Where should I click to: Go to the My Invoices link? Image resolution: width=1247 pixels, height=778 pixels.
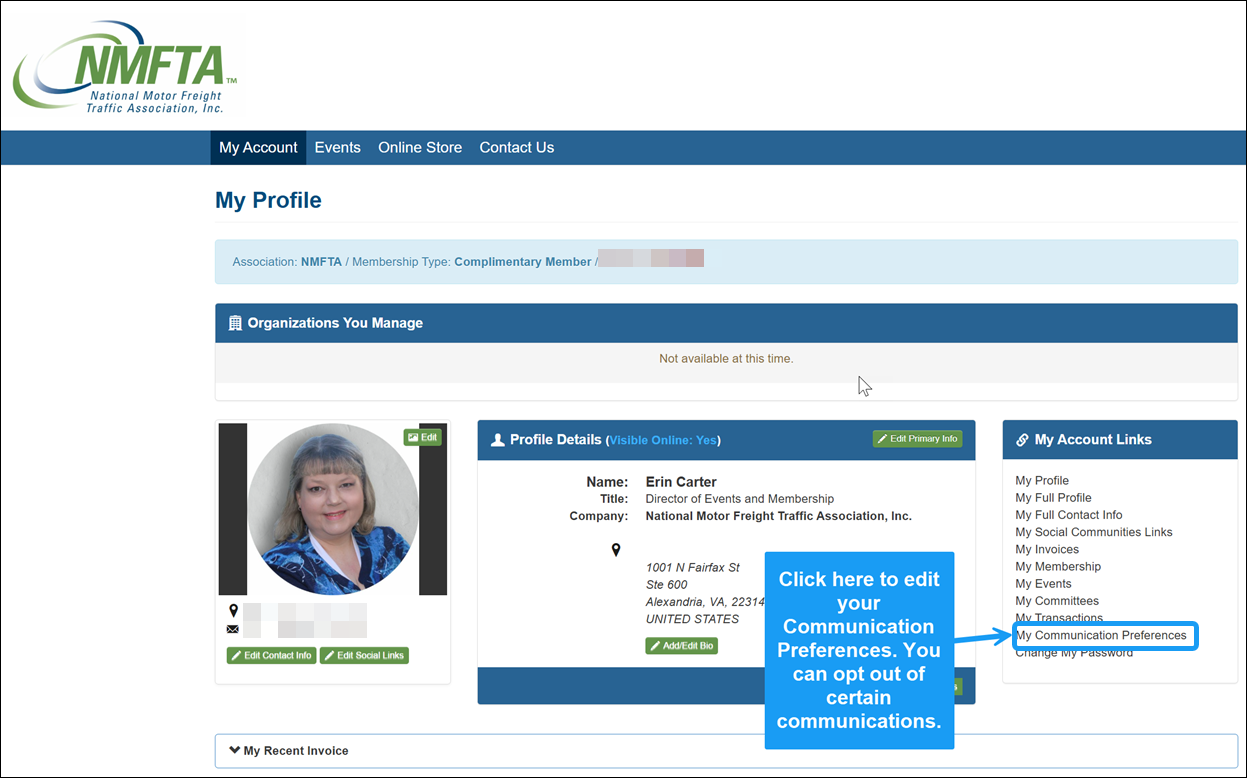1047,549
